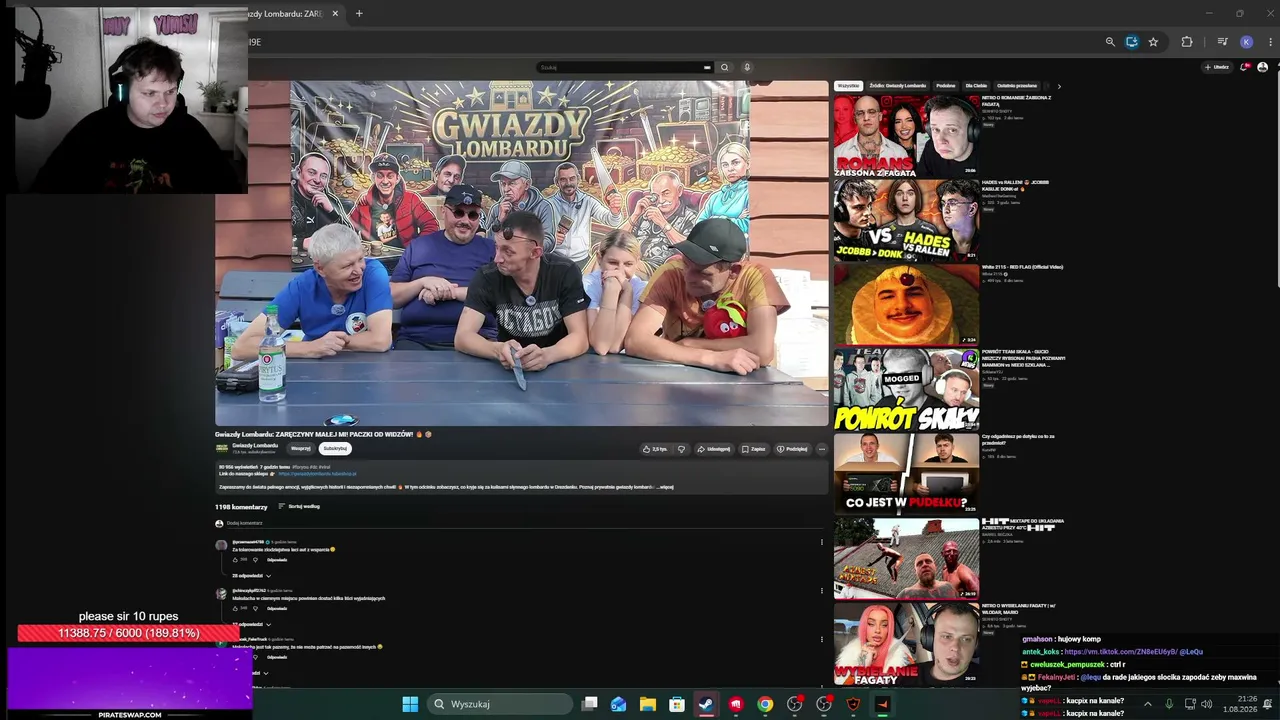Click the YouTube search field

click(x=625, y=67)
